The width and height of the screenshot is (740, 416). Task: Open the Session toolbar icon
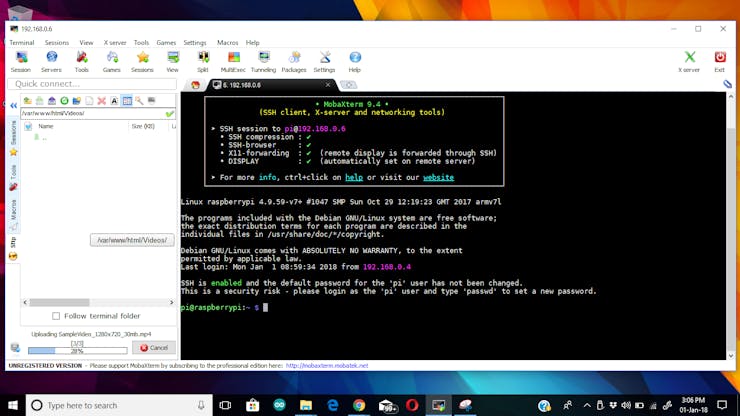[x=21, y=62]
